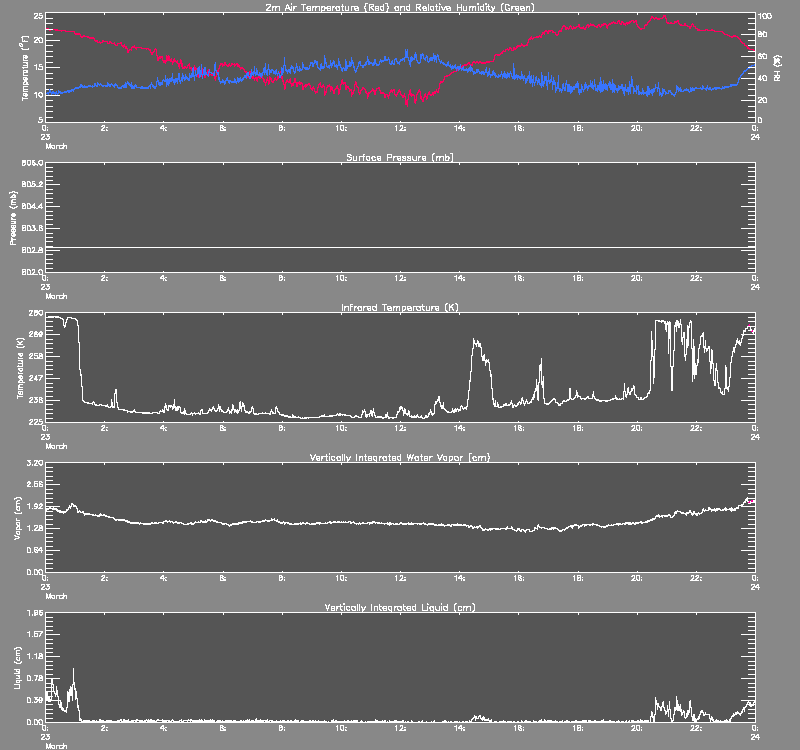
Task: Click the '22:' hour tick under the Water Vapor chart
Action: (696, 579)
